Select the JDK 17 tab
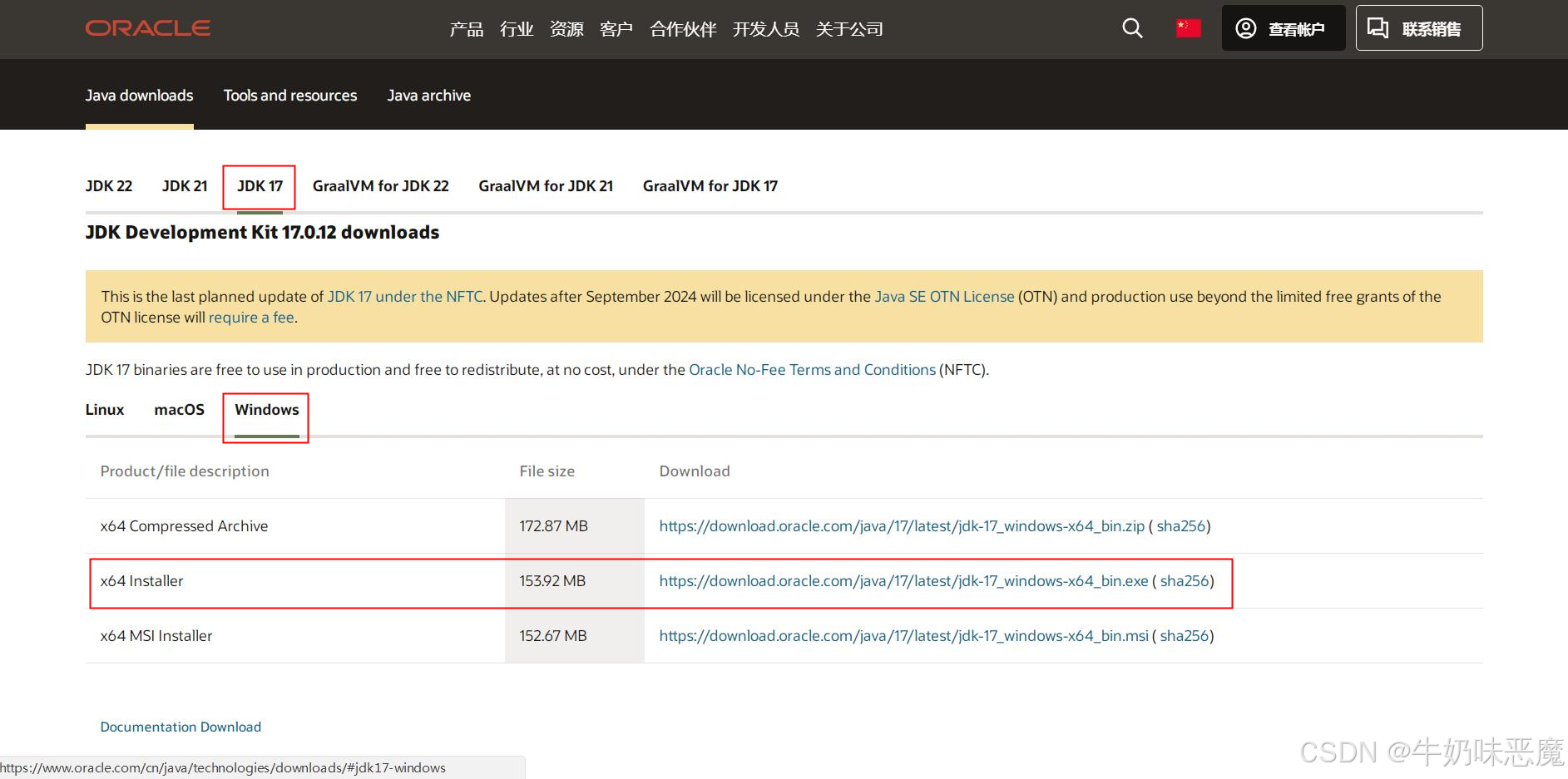The image size is (1568, 779). (260, 186)
